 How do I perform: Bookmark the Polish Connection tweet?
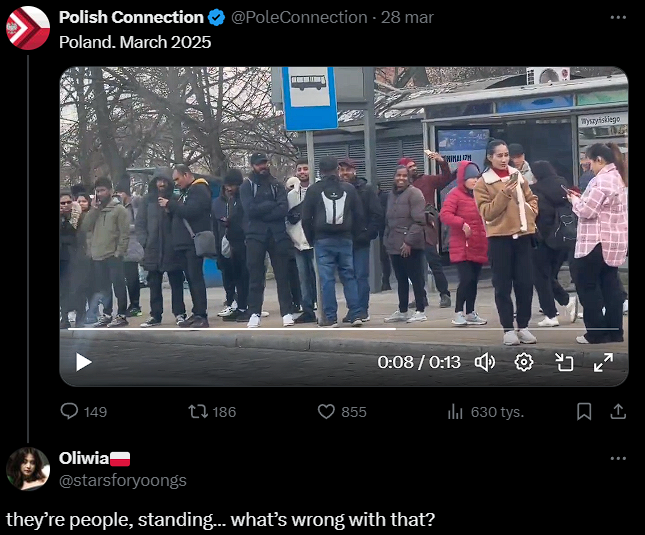tap(584, 412)
